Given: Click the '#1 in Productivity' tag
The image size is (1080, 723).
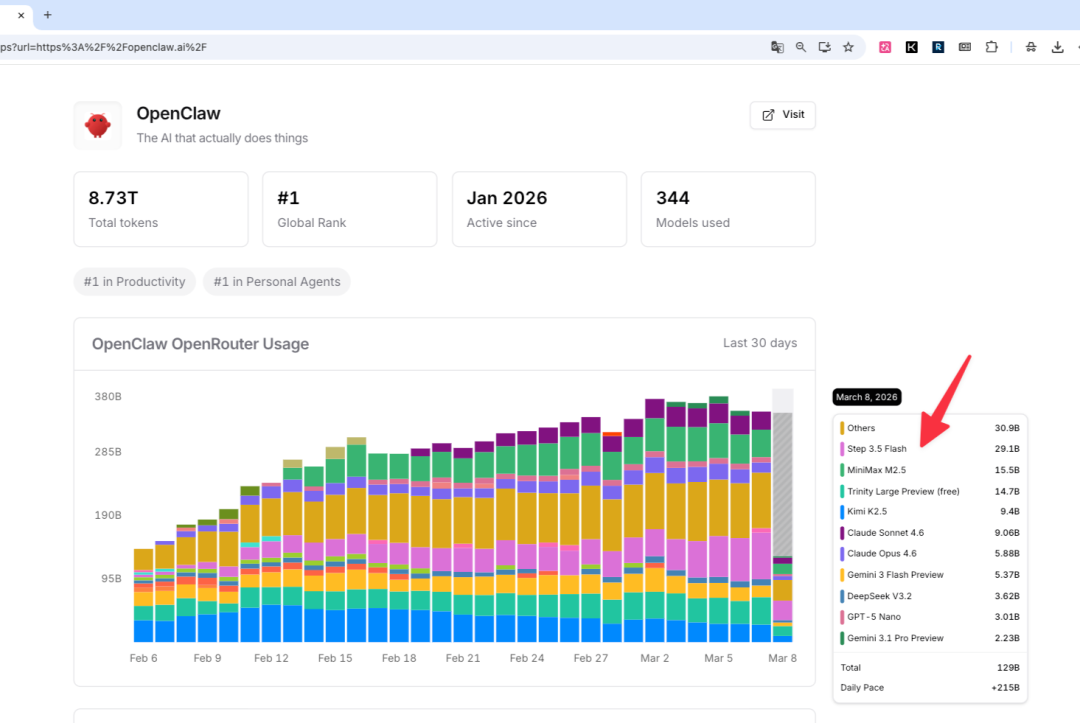Looking at the screenshot, I should pos(134,282).
